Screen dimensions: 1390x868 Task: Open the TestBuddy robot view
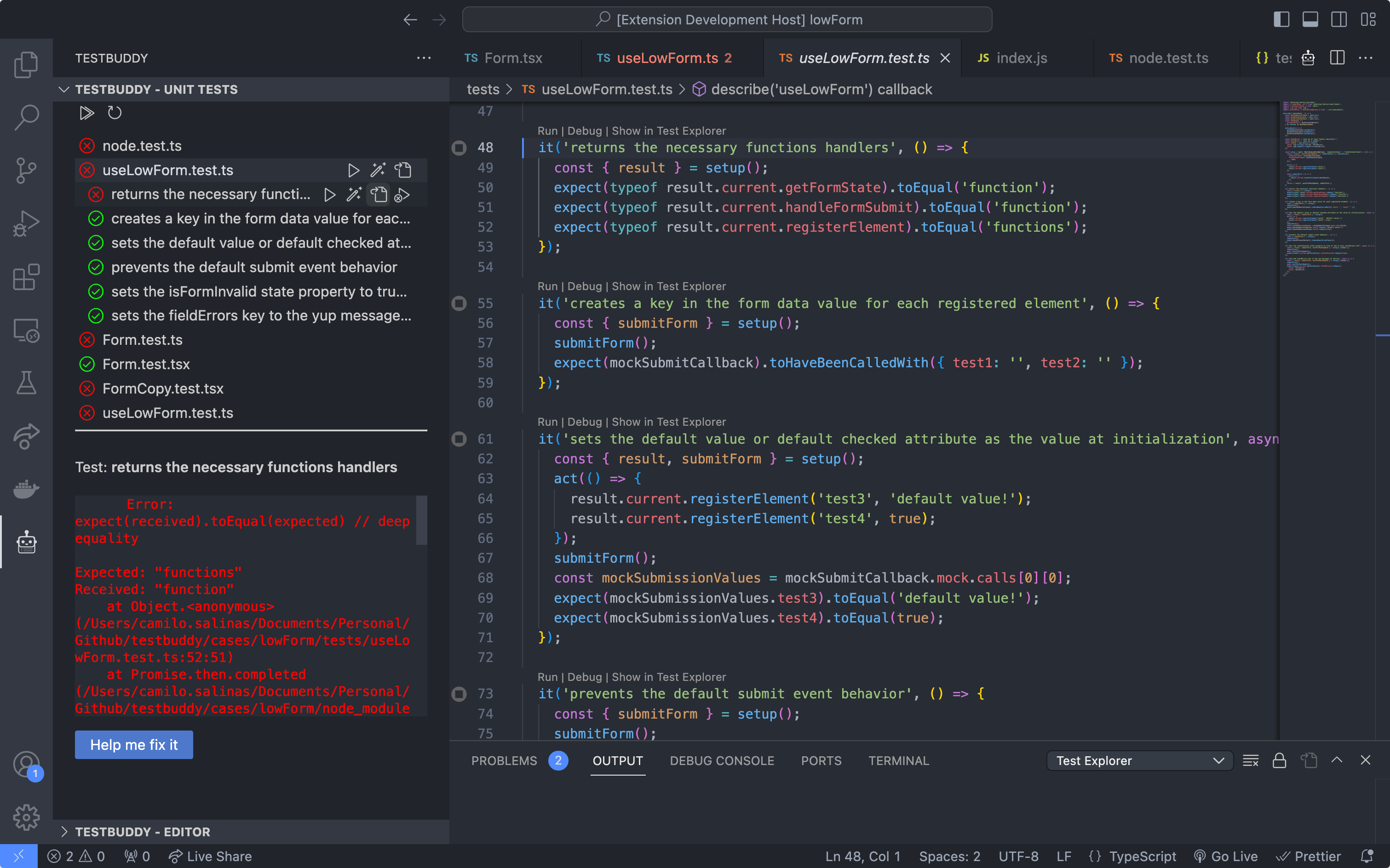26,542
